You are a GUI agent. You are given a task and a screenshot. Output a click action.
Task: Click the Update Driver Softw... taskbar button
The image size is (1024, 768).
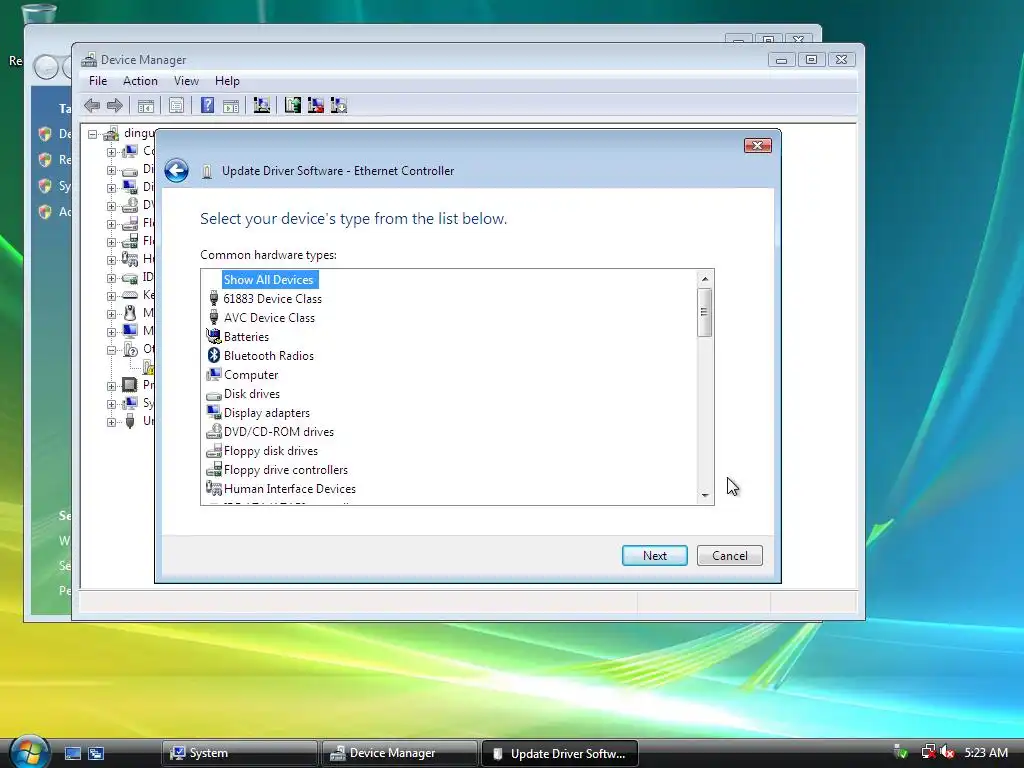560,753
